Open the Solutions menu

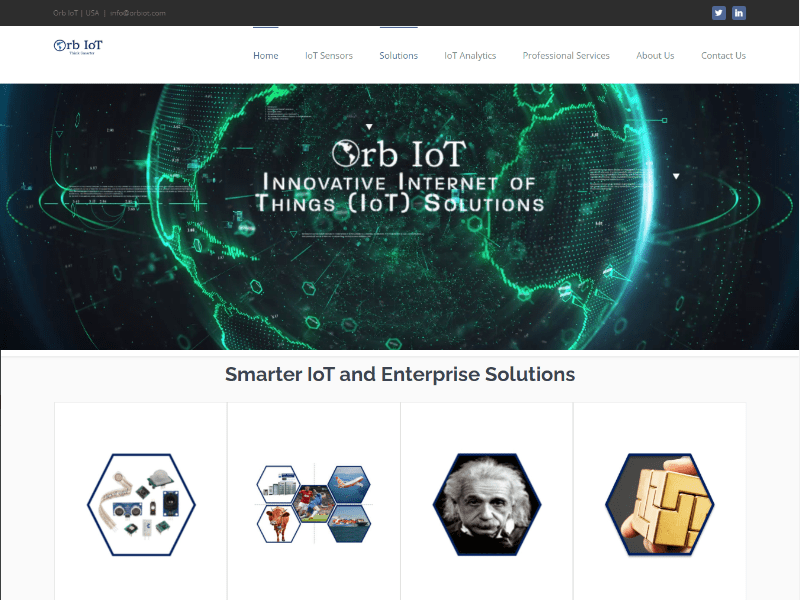398,56
